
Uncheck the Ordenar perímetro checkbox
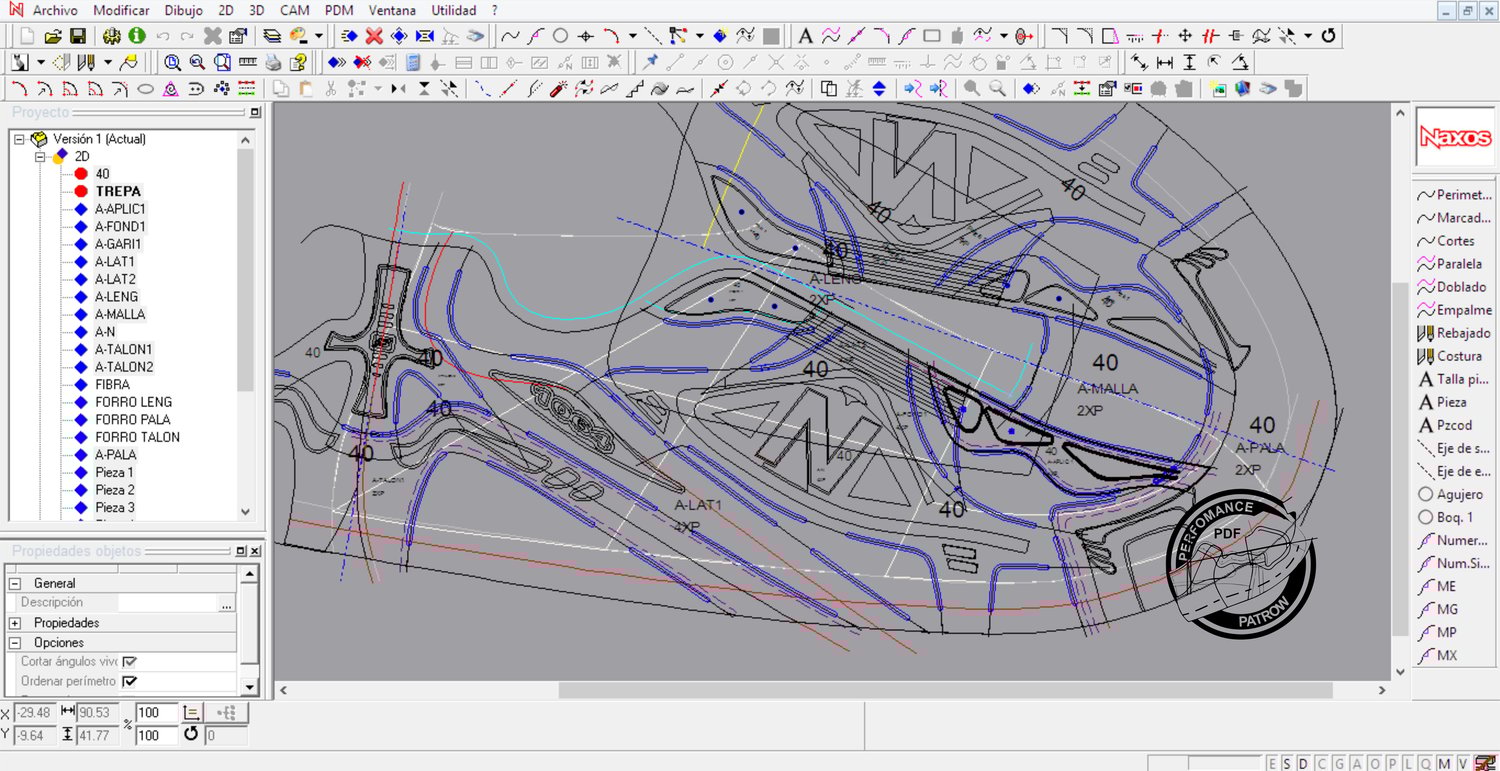point(130,681)
